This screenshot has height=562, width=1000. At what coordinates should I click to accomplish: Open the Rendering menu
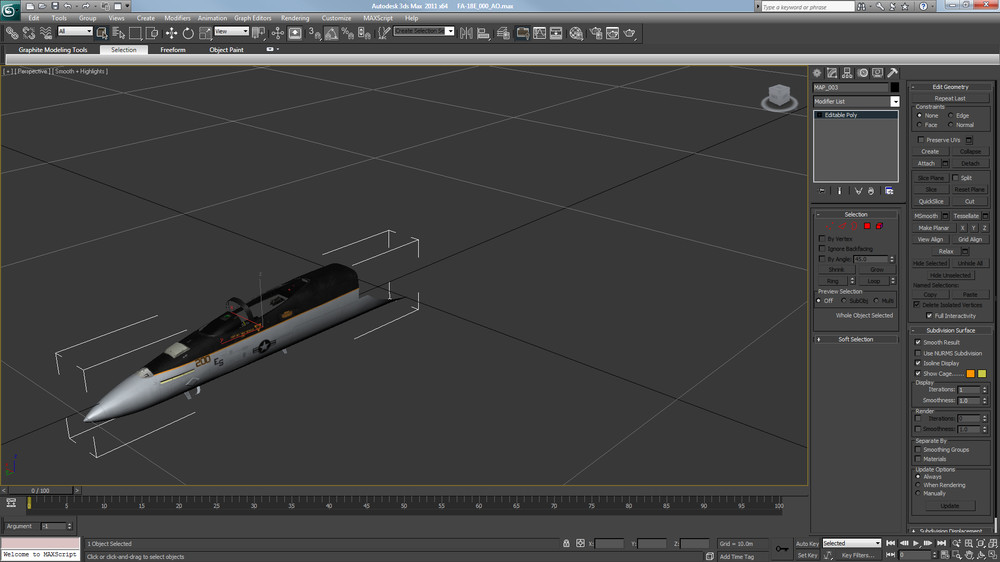[x=295, y=18]
